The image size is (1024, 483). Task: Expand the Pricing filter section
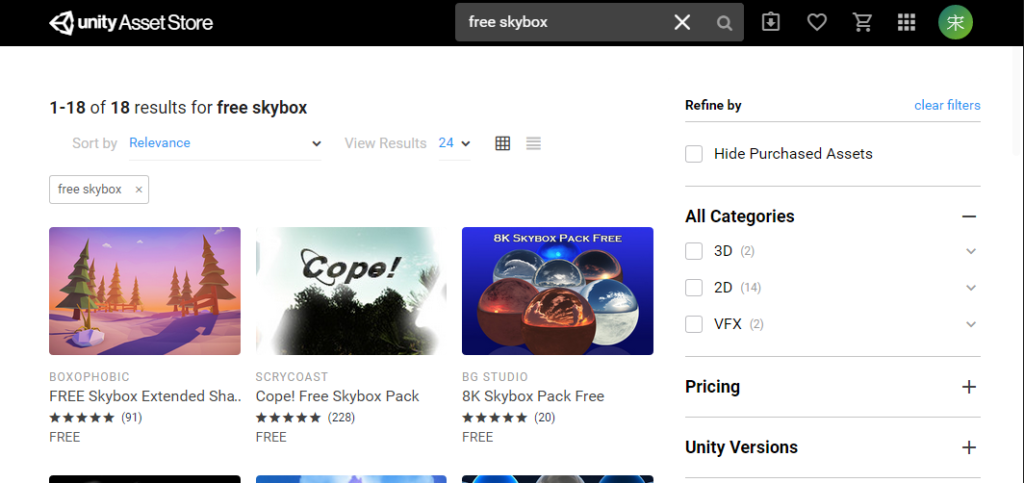point(968,387)
